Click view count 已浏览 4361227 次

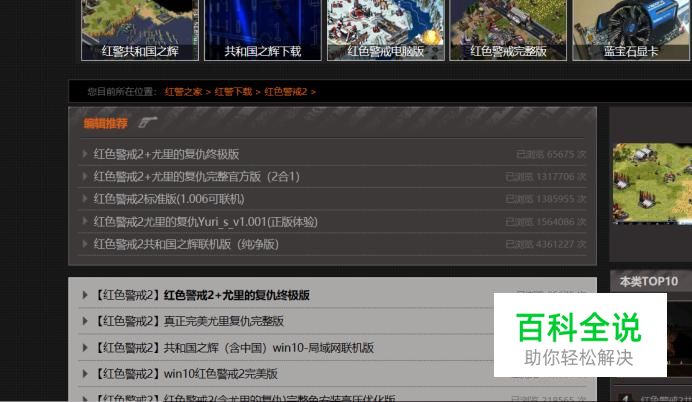(x=546, y=244)
